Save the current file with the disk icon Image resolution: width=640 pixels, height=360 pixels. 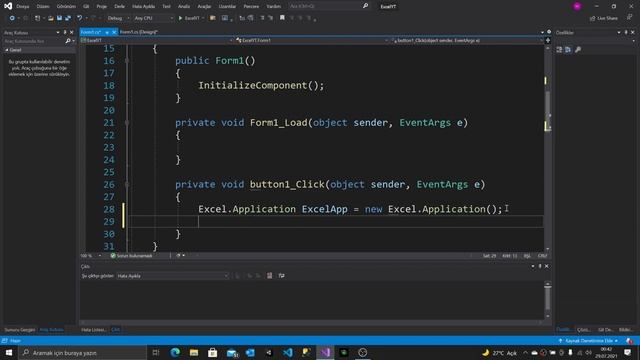59,18
